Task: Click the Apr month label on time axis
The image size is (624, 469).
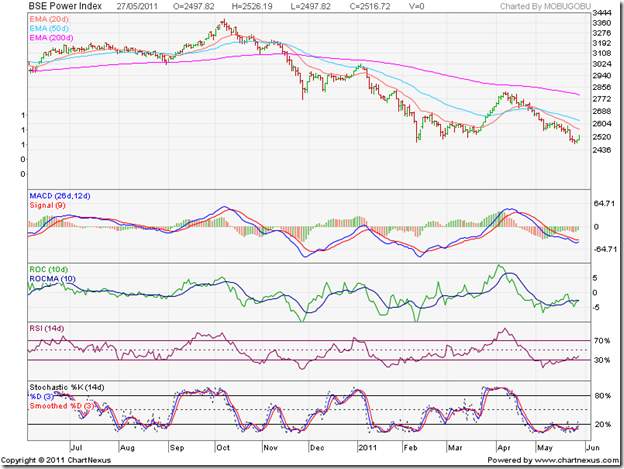Action: coord(504,448)
